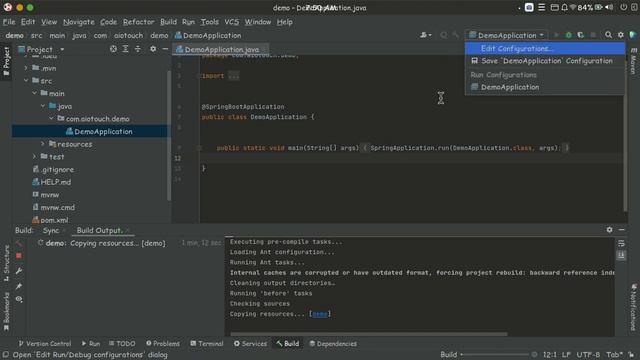Click the wrench icon in Build panel

click(19, 271)
